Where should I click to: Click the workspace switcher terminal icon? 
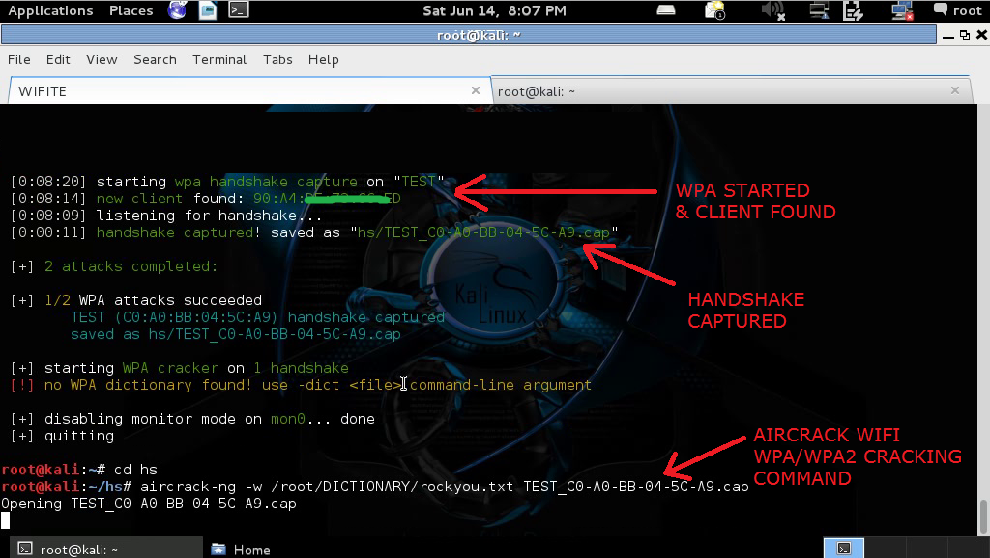click(x=844, y=548)
